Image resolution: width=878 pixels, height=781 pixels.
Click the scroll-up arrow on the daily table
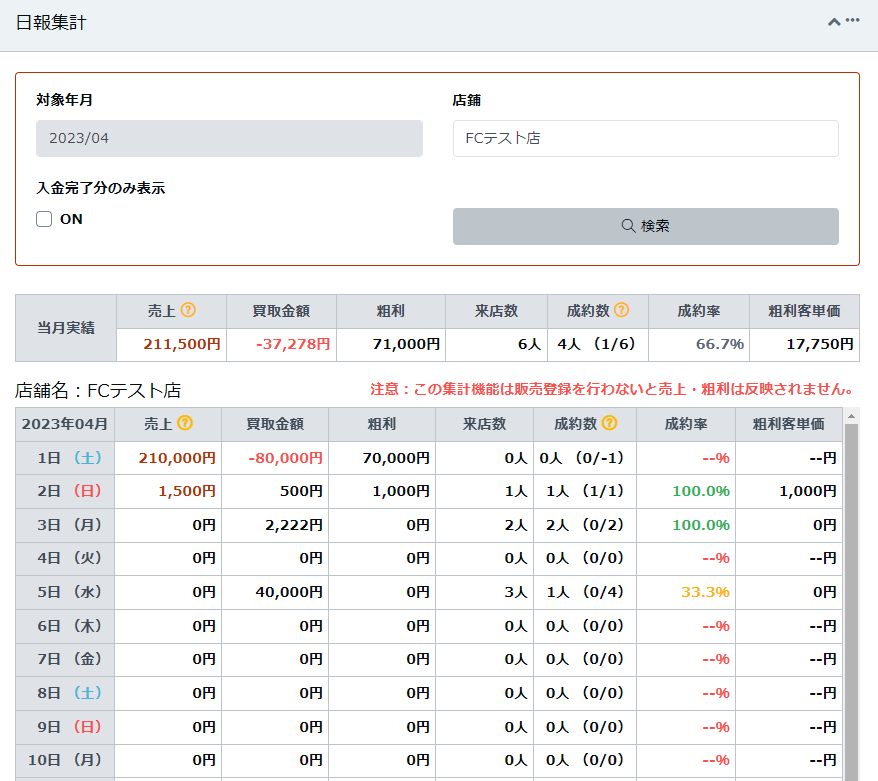[x=851, y=416]
